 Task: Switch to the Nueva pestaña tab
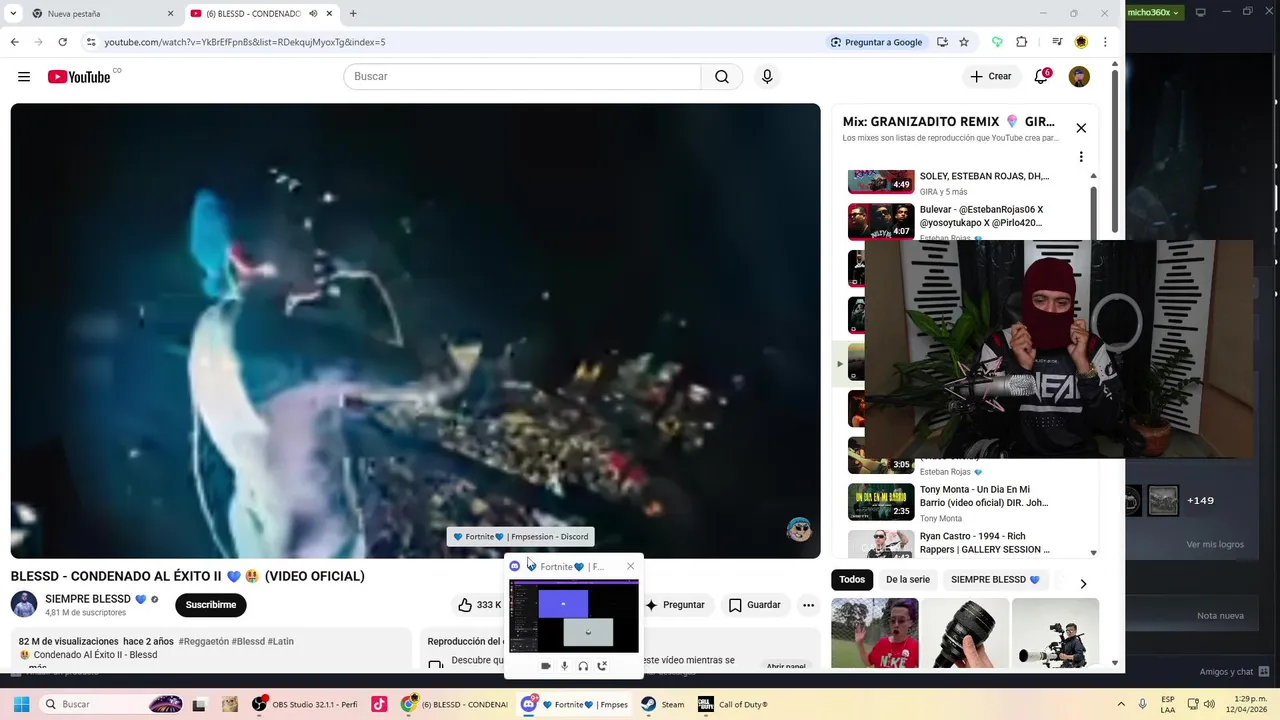coord(100,14)
